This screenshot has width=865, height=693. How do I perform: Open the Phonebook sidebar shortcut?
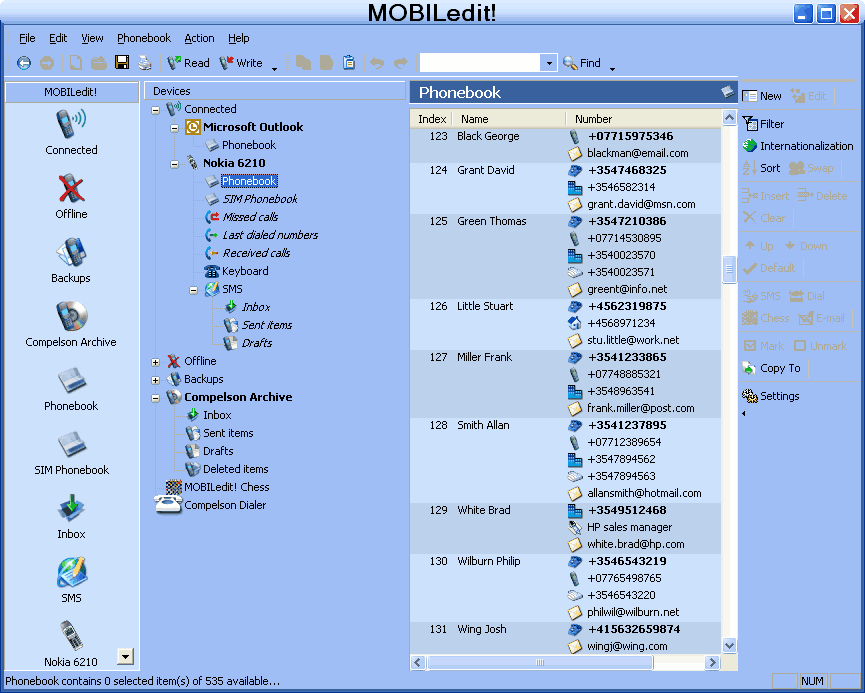(71, 388)
